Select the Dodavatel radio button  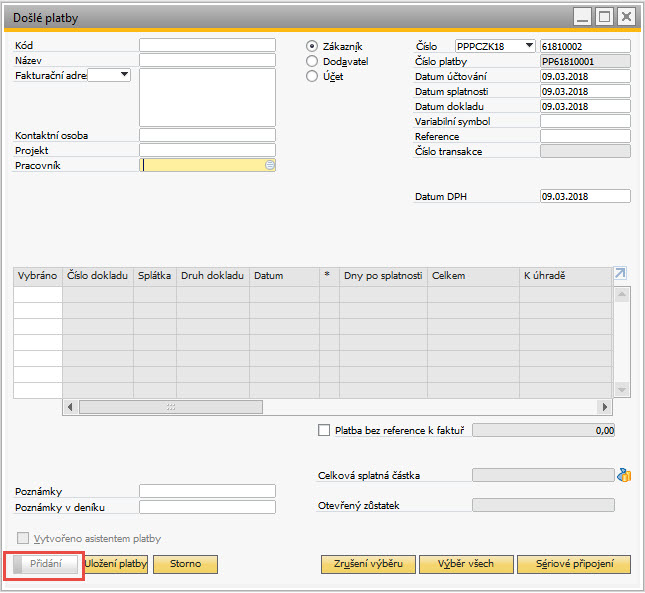point(312,61)
